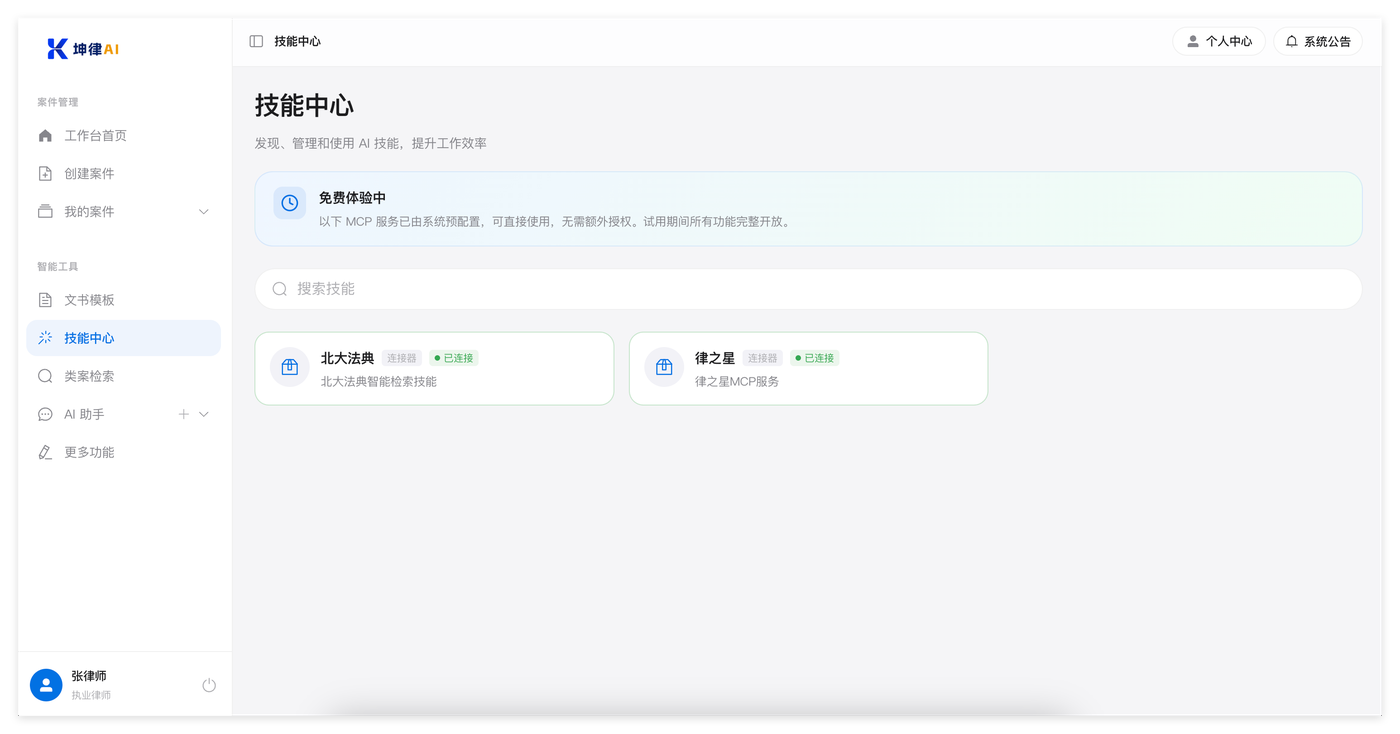1400x734 pixels.
Task: Go to 文书模板 menu item
Action: point(123,300)
